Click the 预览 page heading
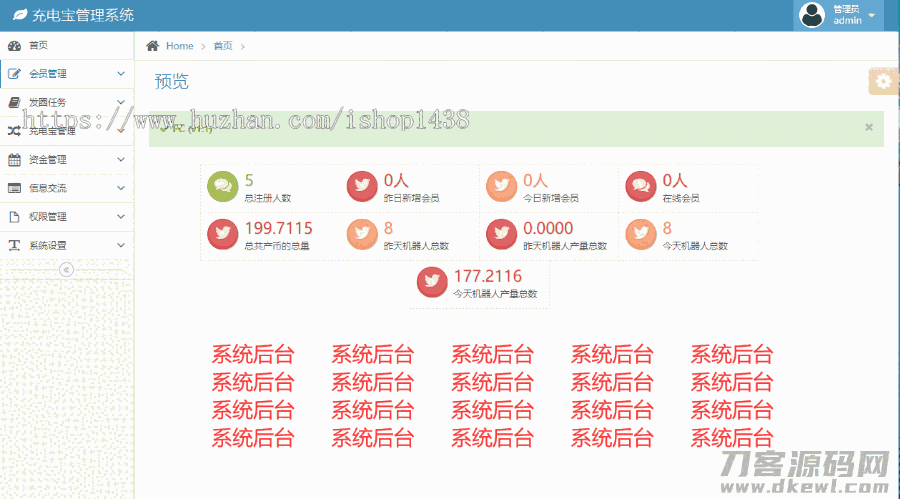 (x=171, y=82)
